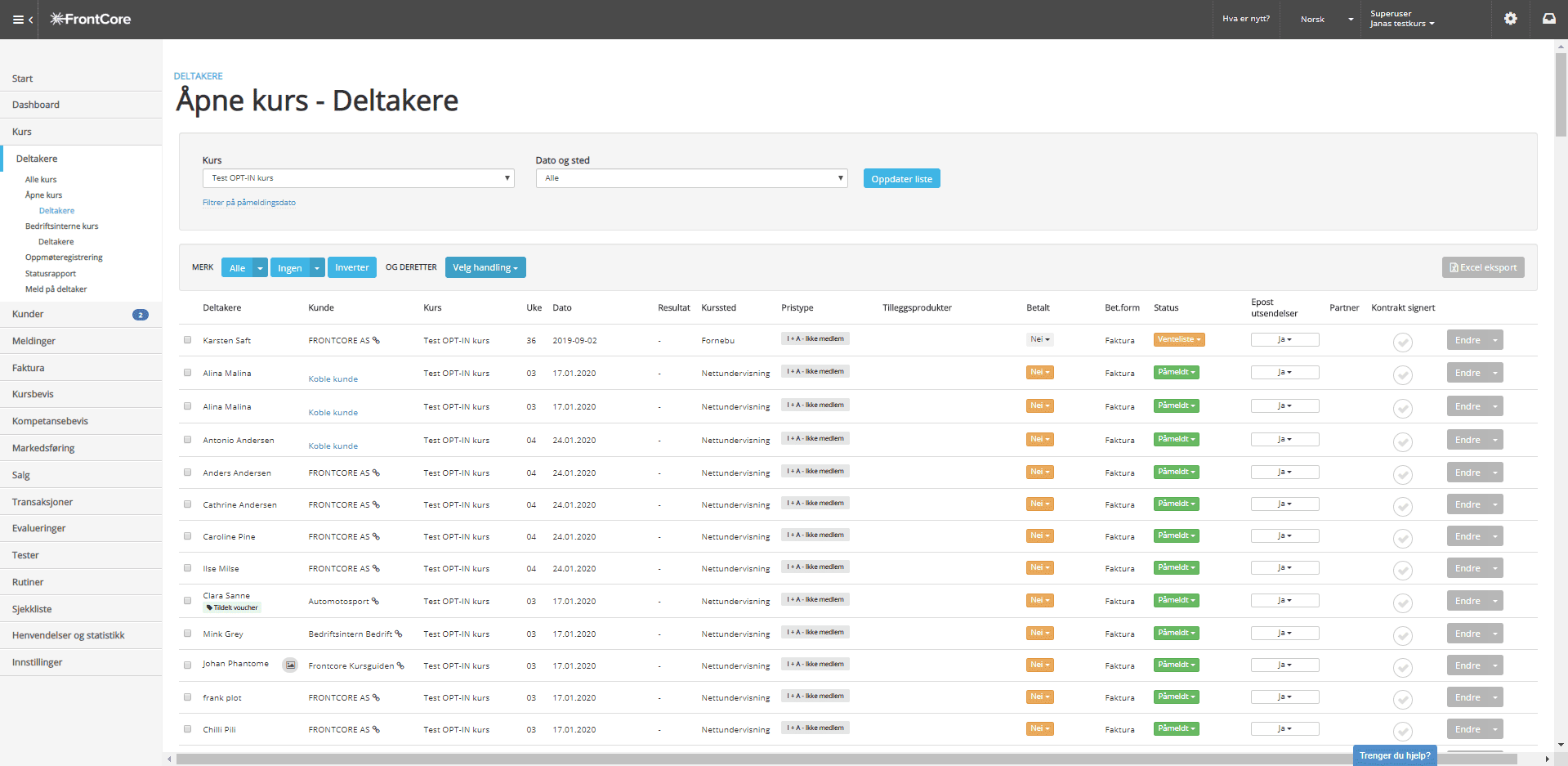The height and width of the screenshot is (766, 1568).
Task: Click contract signed checkmark for Caroline Pine
Action: [x=1402, y=538]
